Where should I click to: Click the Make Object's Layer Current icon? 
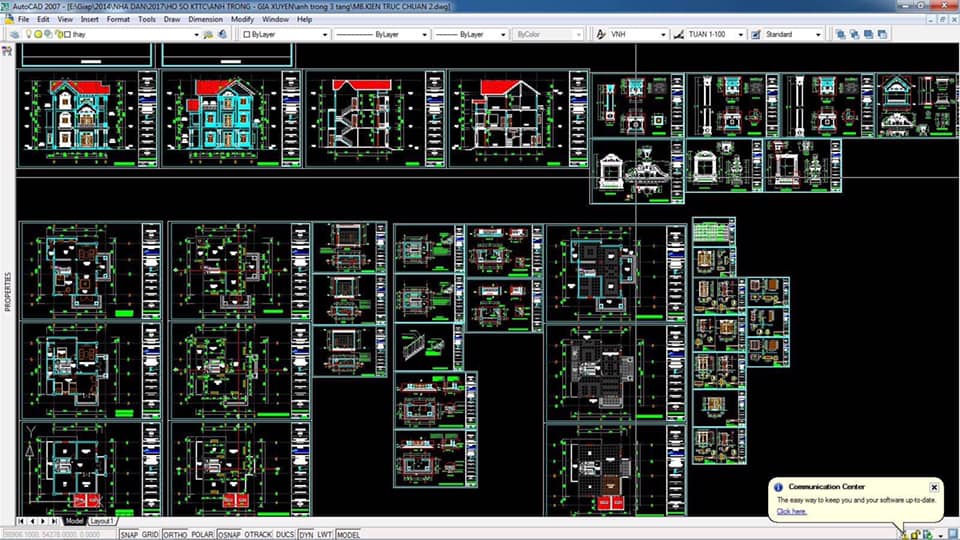tap(209, 34)
